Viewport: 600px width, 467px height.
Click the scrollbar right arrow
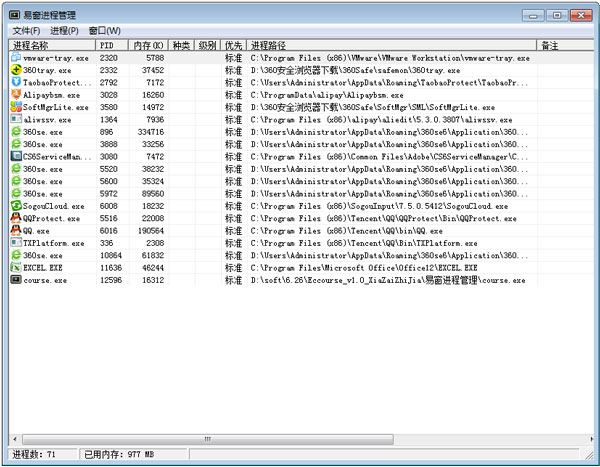click(x=591, y=439)
